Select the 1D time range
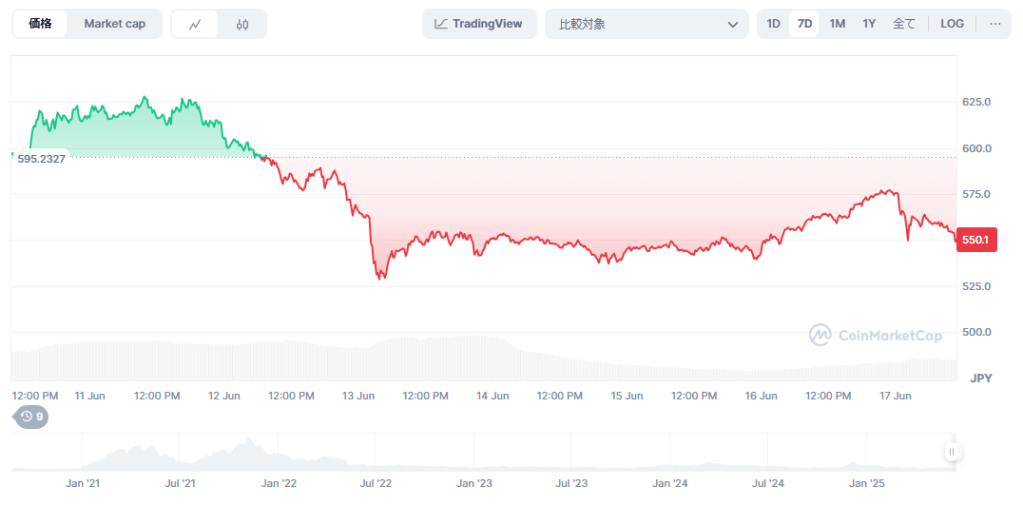This screenshot has width=1023, height=505. (x=773, y=24)
